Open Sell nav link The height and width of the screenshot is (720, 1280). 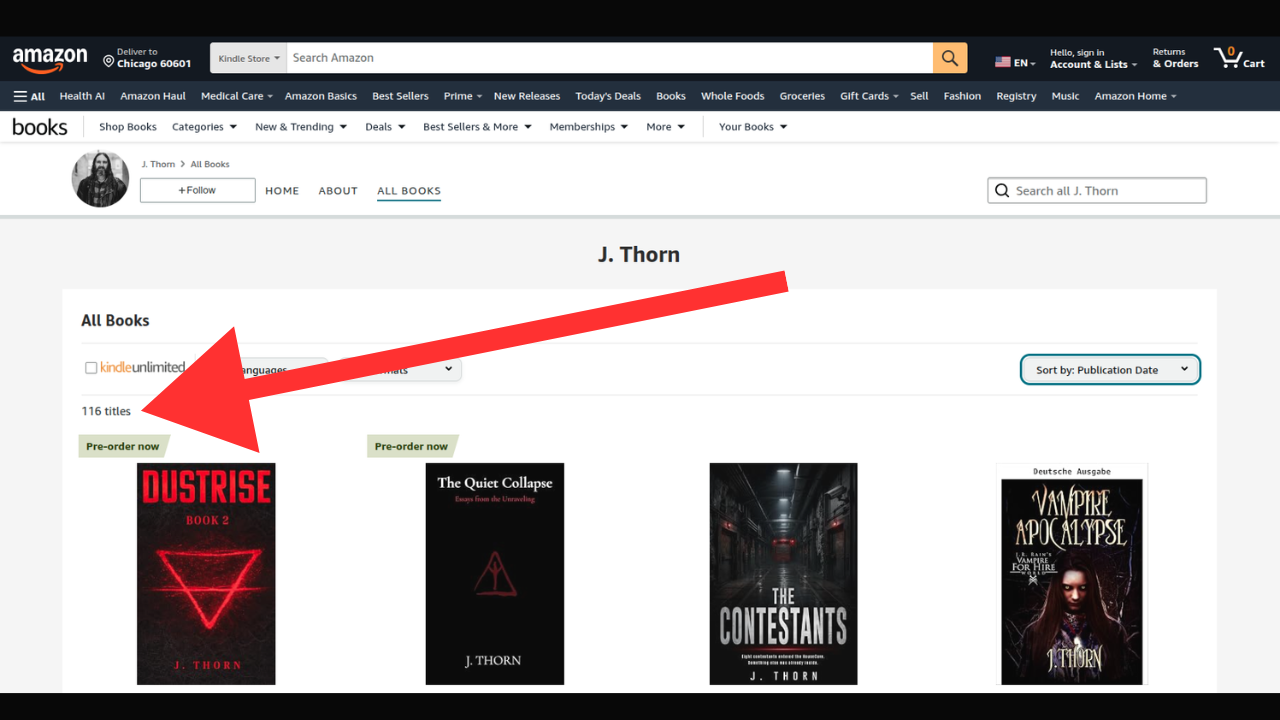pos(920,96)
